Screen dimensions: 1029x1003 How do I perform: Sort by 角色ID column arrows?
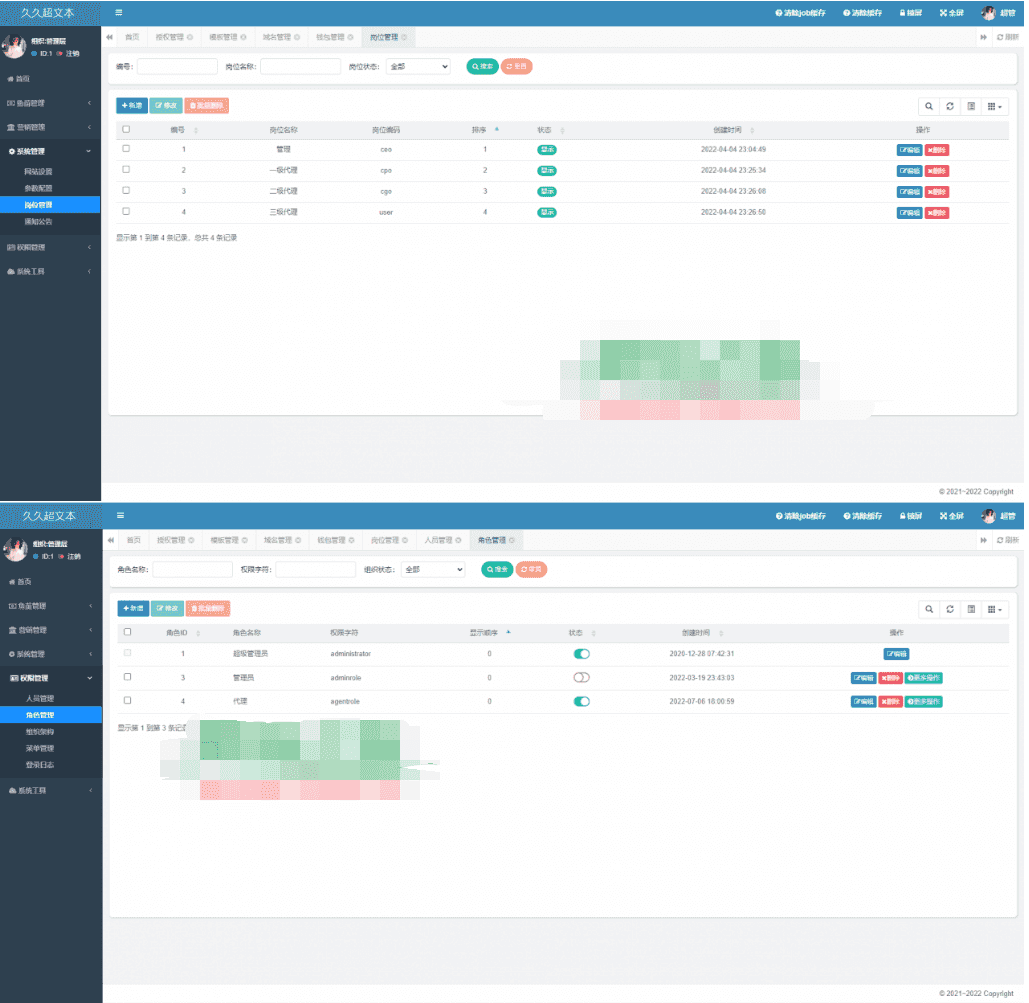coord(198,633)
